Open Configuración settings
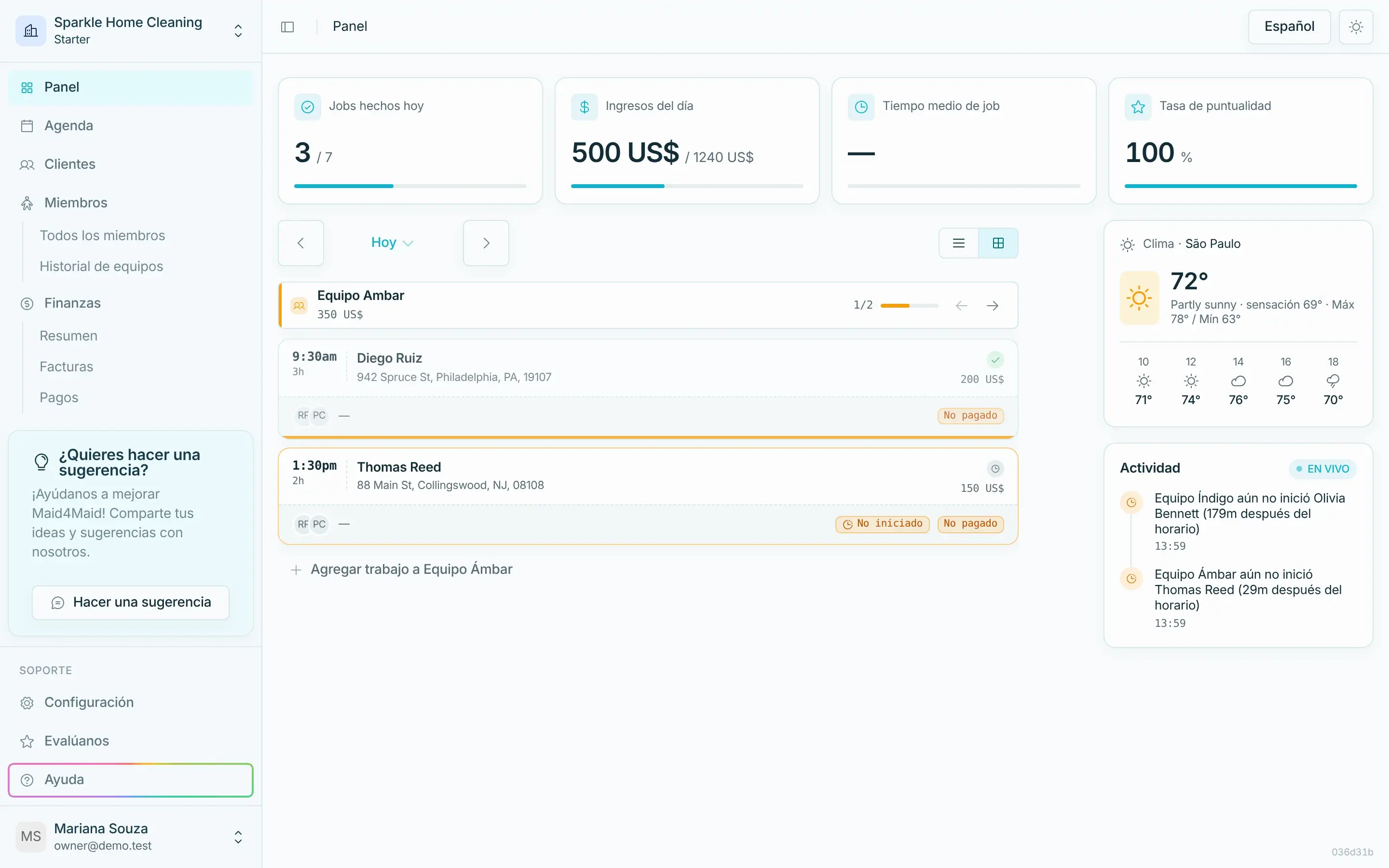 131,703
